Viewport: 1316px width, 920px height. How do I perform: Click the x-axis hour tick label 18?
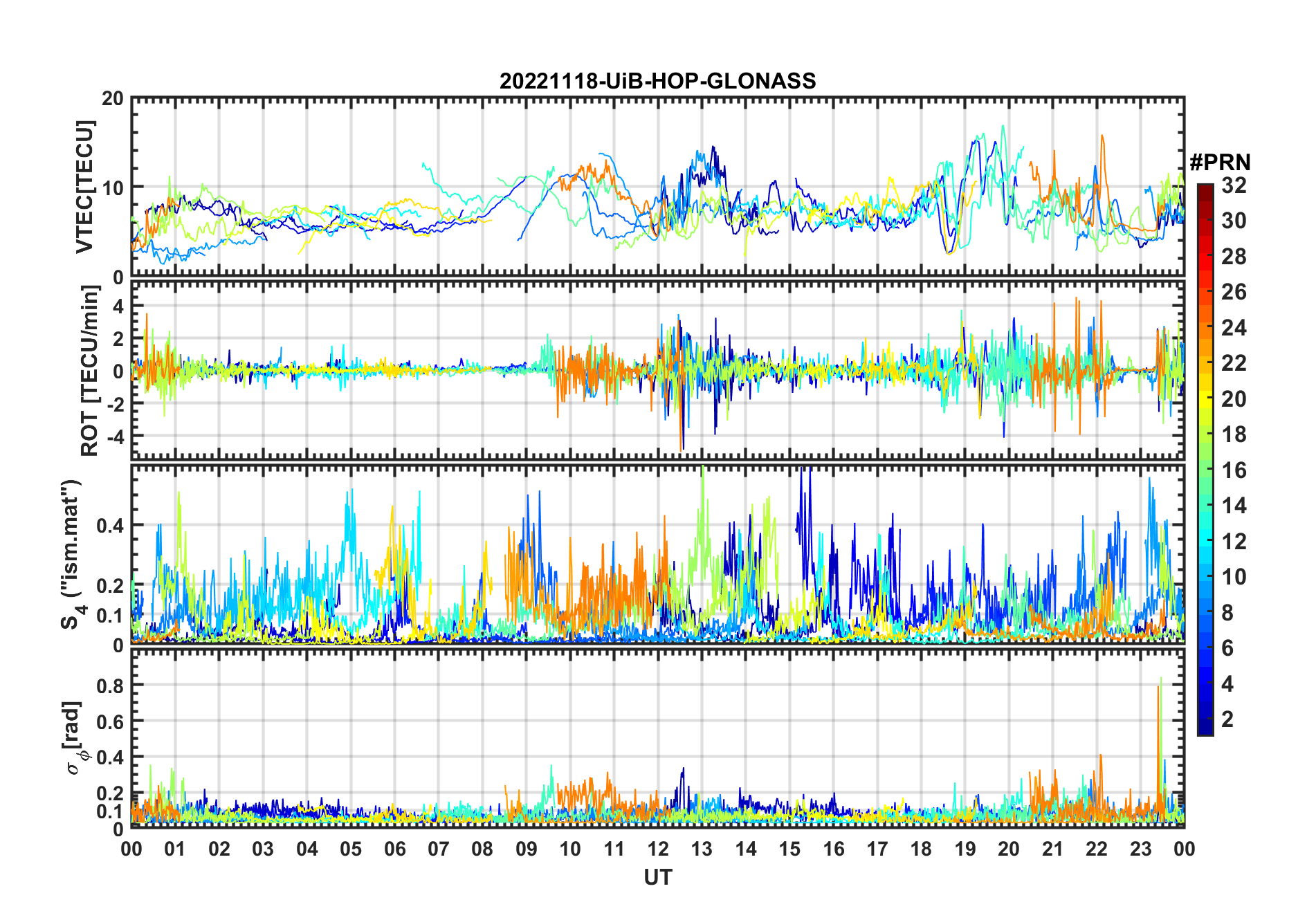click(921, 849)
